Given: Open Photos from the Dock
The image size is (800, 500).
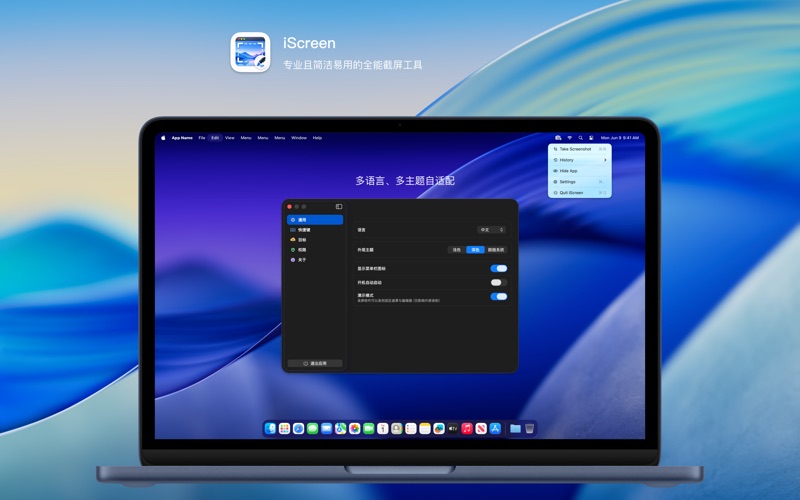Looking at the screenshot, I should point(355,429).
